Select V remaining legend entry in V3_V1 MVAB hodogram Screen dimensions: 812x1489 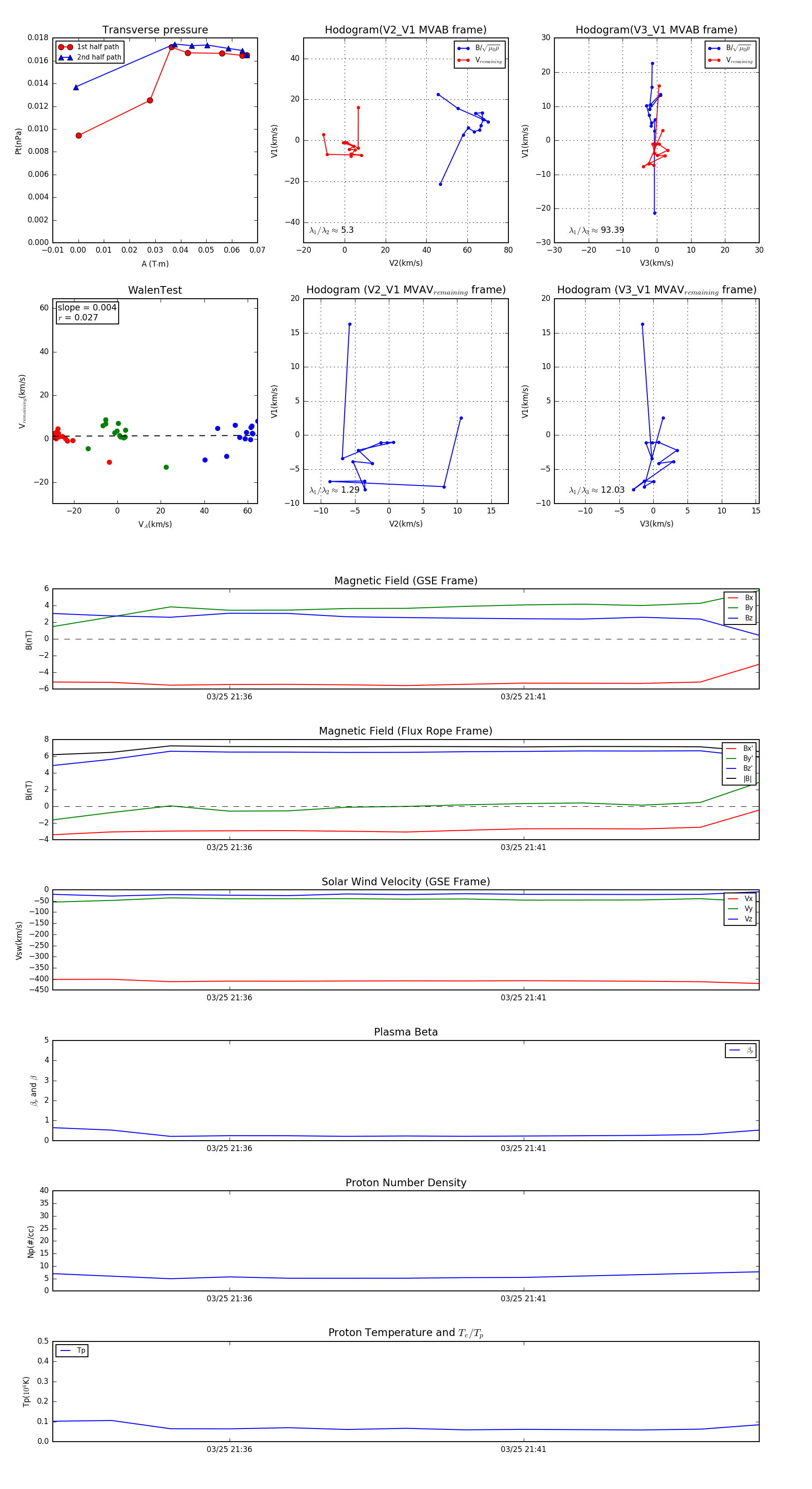click(x=730, y=60)
